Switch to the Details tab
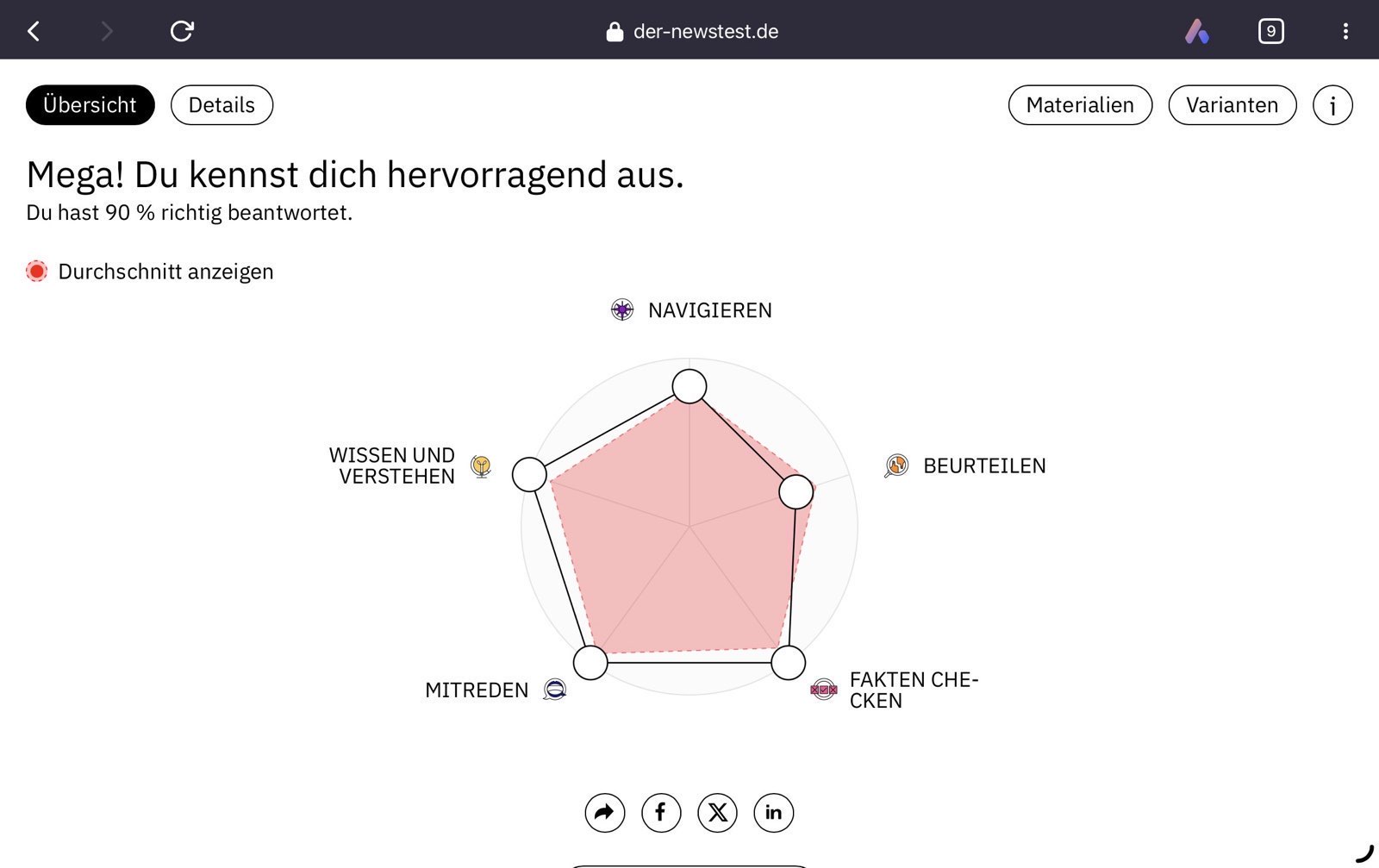Screen dimensions: 1379x868 (222, 105)
